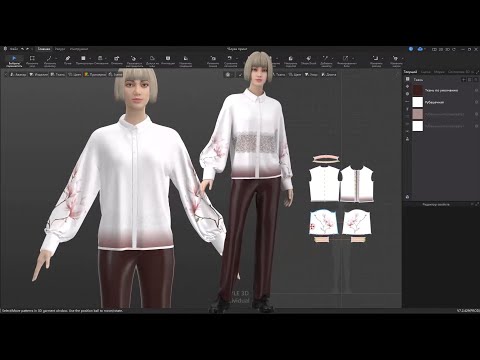Click the tag-shaped tool in the ribbon
Viewport: 480px width, 360px height.
[x=309, y=60]
